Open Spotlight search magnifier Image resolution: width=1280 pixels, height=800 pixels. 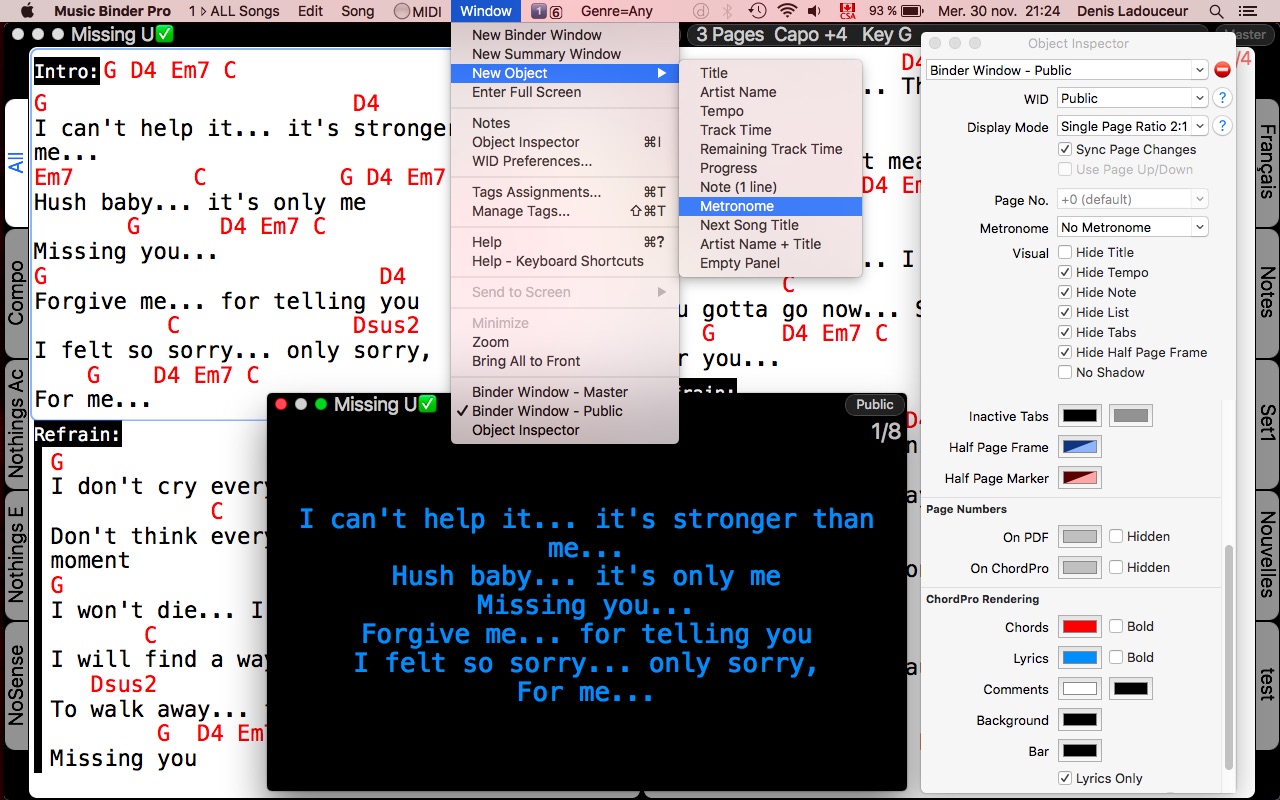tap(1216, 11)
